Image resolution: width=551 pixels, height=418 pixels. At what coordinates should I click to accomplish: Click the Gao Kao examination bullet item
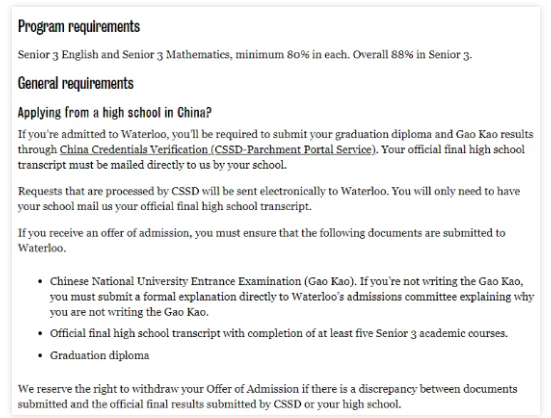pos(292,296)
